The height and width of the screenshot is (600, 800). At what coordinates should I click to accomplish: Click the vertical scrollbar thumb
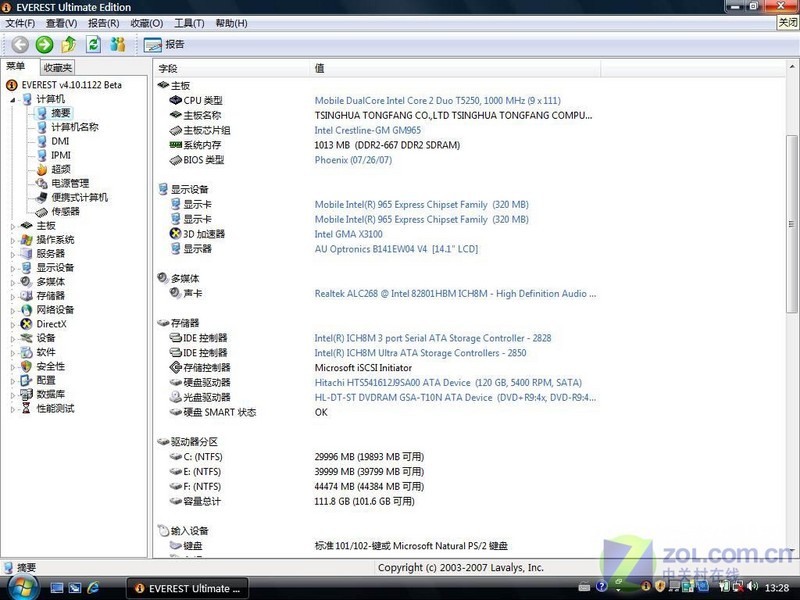792,223
